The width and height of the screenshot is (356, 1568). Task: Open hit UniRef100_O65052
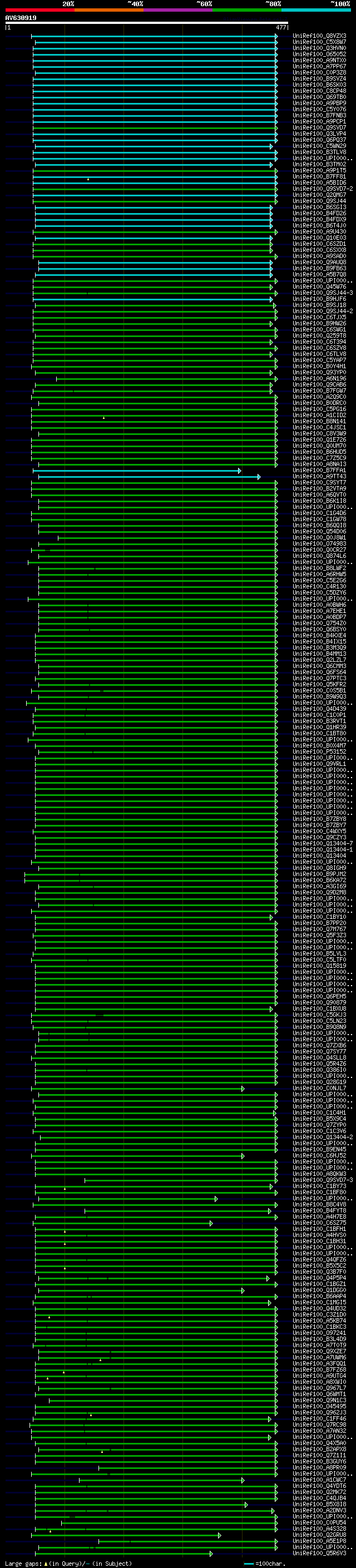[x=319, y=54]
